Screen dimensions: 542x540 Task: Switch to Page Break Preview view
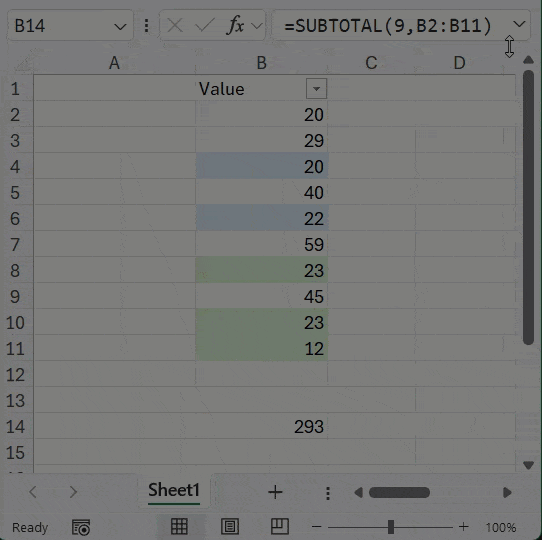click(x=280, y=527)
